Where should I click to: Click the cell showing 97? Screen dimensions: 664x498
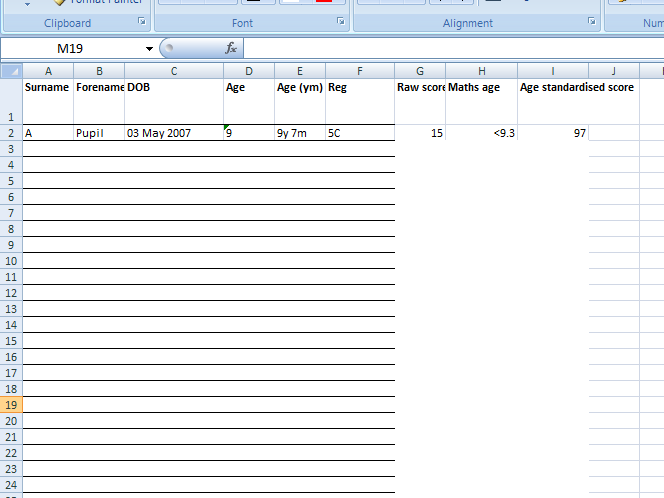[x=553, y=133]
